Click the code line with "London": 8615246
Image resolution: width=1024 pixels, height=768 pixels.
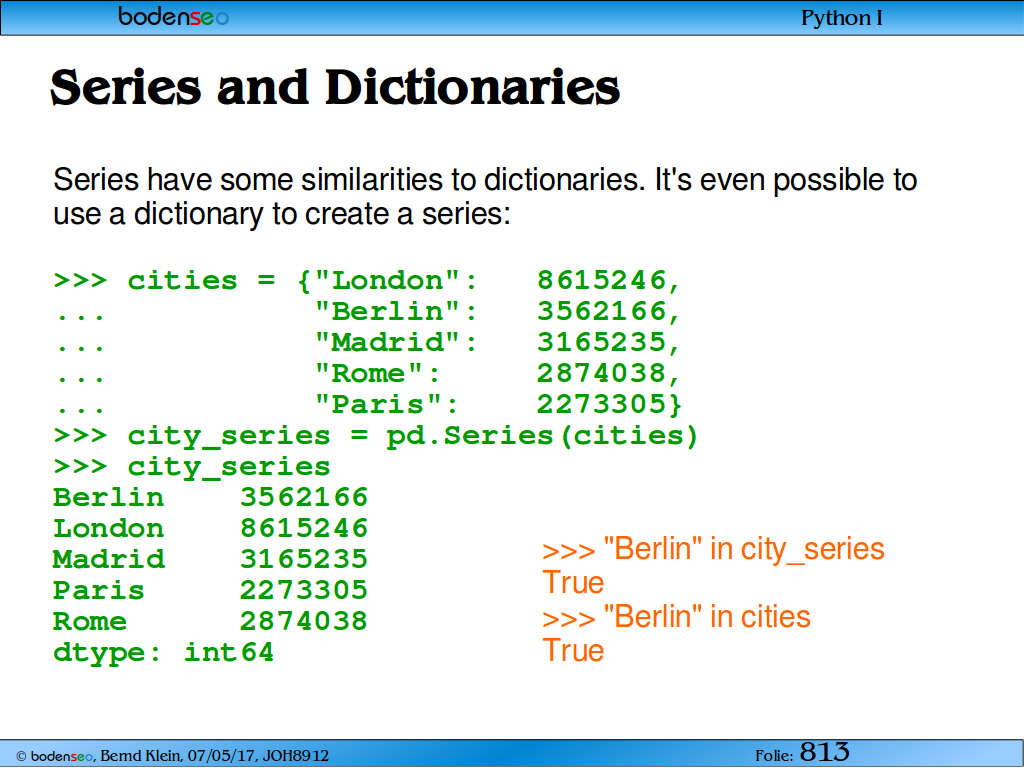tap(368, 281)
